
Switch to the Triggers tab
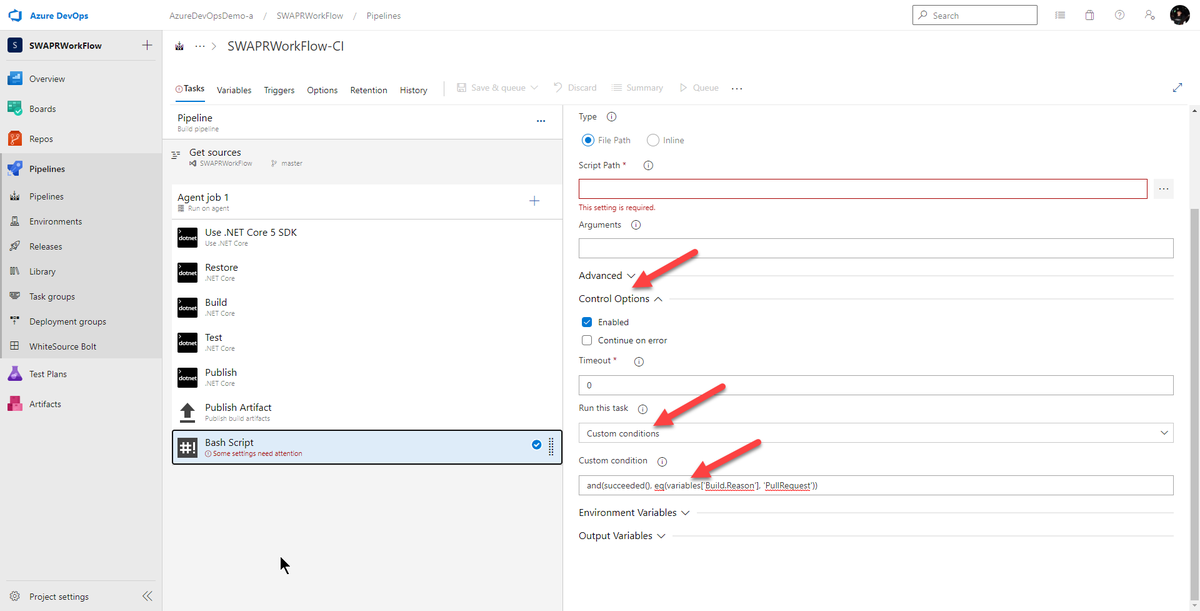coord(279,90)
